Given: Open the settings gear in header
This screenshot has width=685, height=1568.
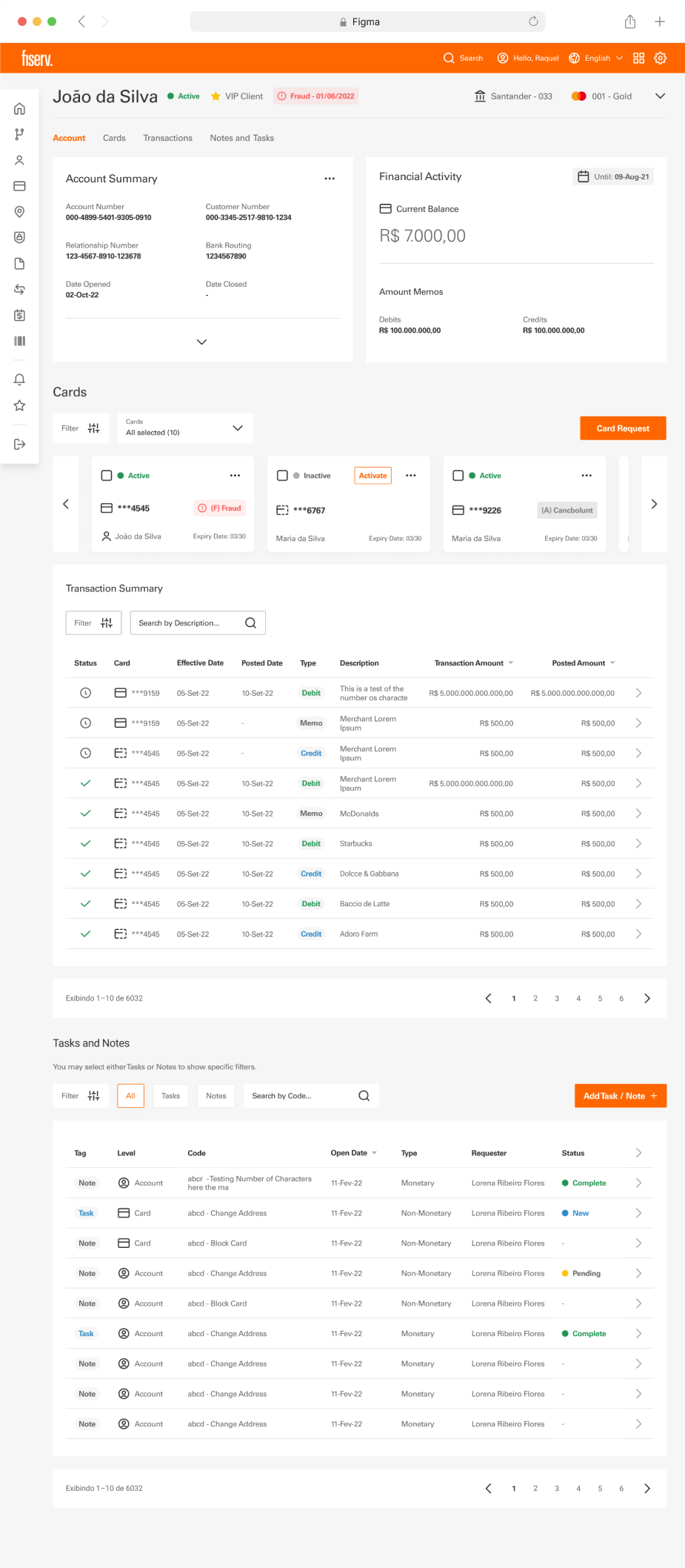Looking at the screenshot, I should 660,58.
